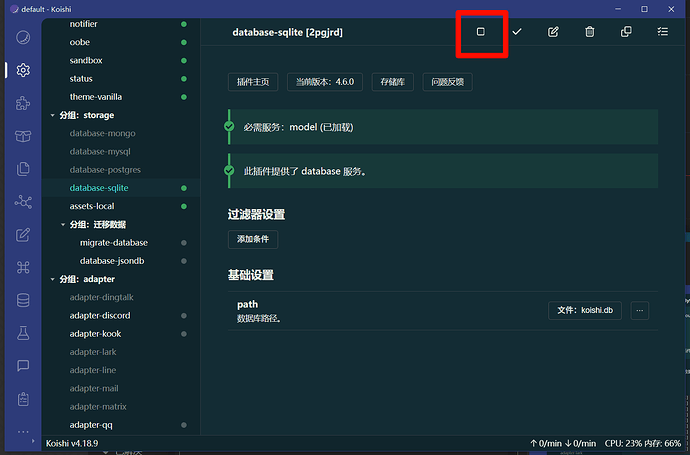Click the 插件主页 button
This screenshot has height=455, width=690.
[254, 82]
